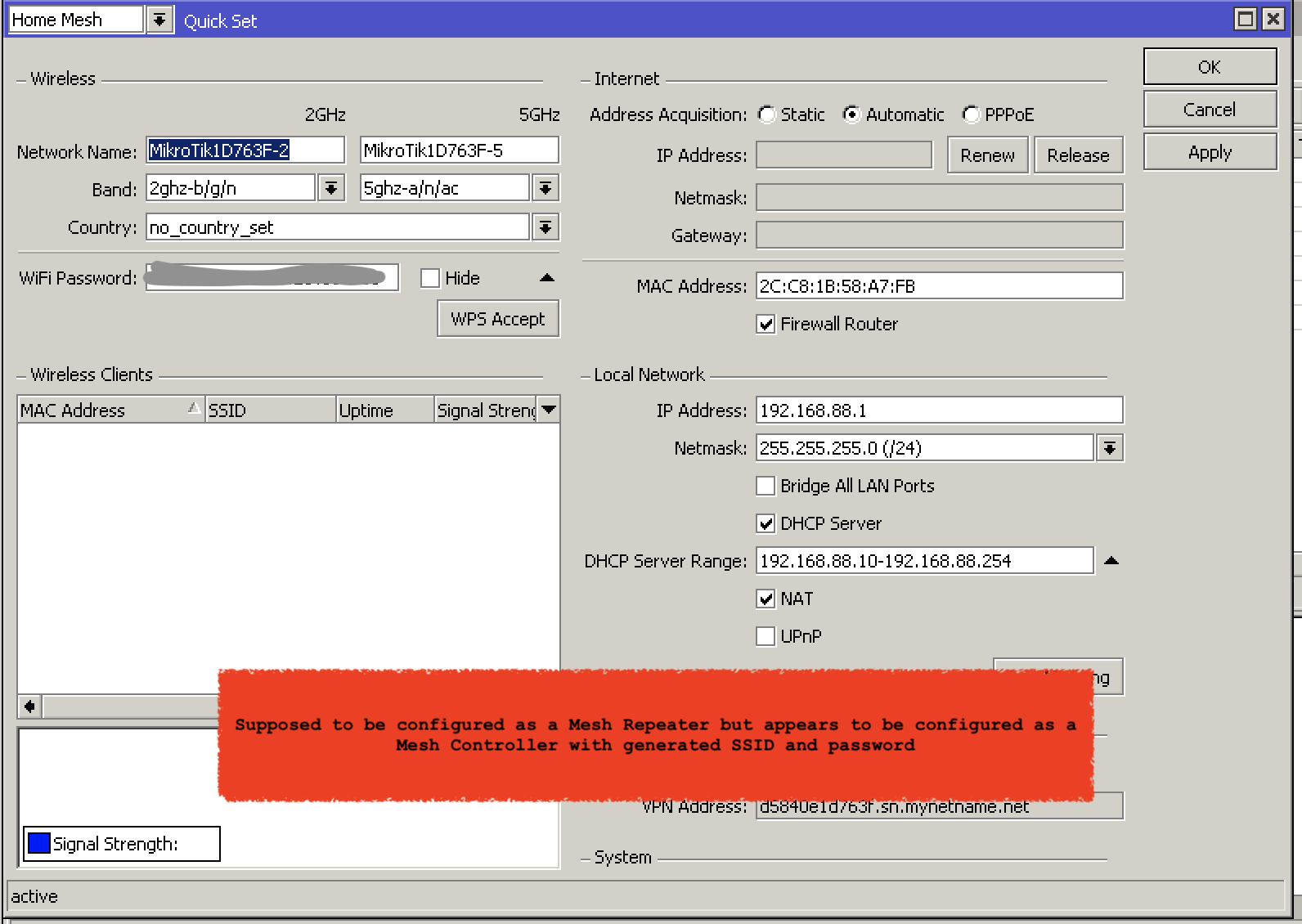Viewport: 1302px width, 924px height.
Task: Select Automatic address acquisition
Action: 851,114
